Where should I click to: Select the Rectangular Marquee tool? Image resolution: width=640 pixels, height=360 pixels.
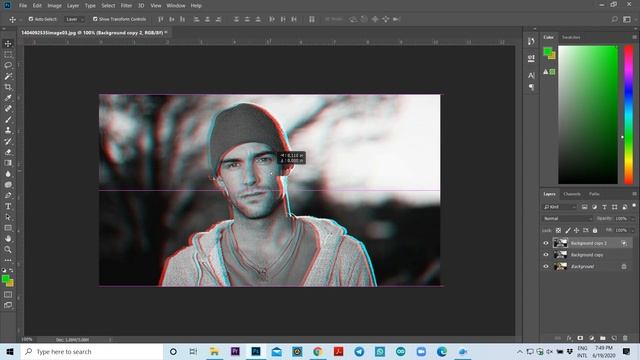click(8, 54)
